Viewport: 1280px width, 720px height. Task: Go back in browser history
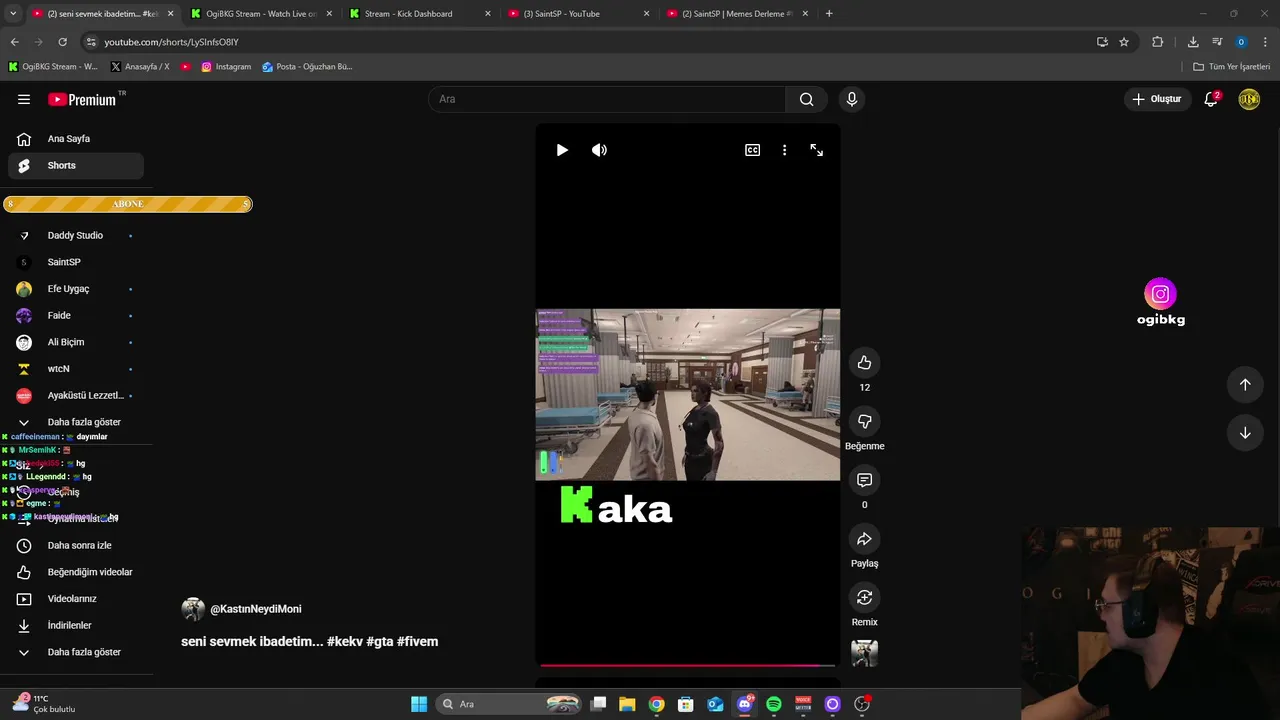pyautogui.click(x=14, y=42)
